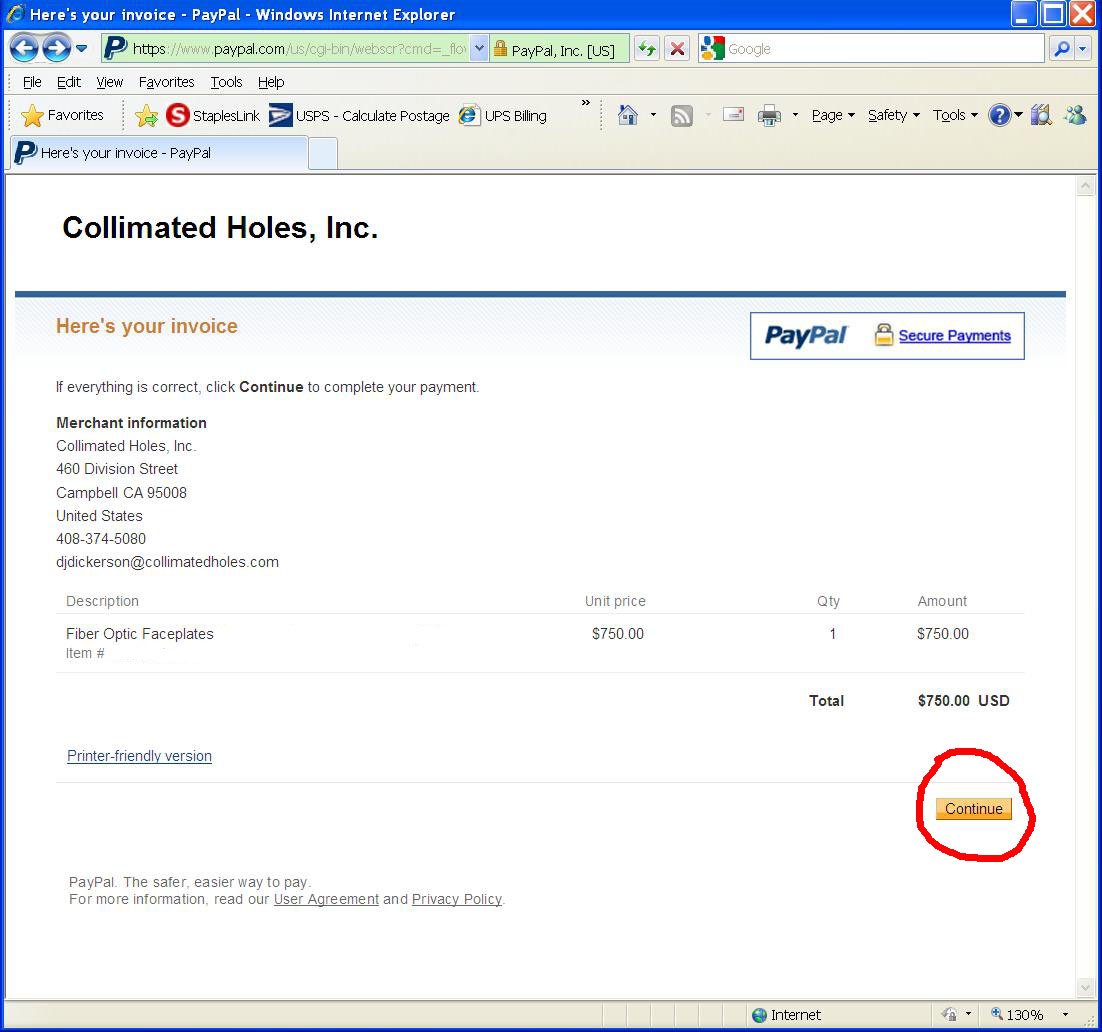The image size is (1102, 1032).
Task: Open the Tools menu in menu bar
Action: pos(226,82)
